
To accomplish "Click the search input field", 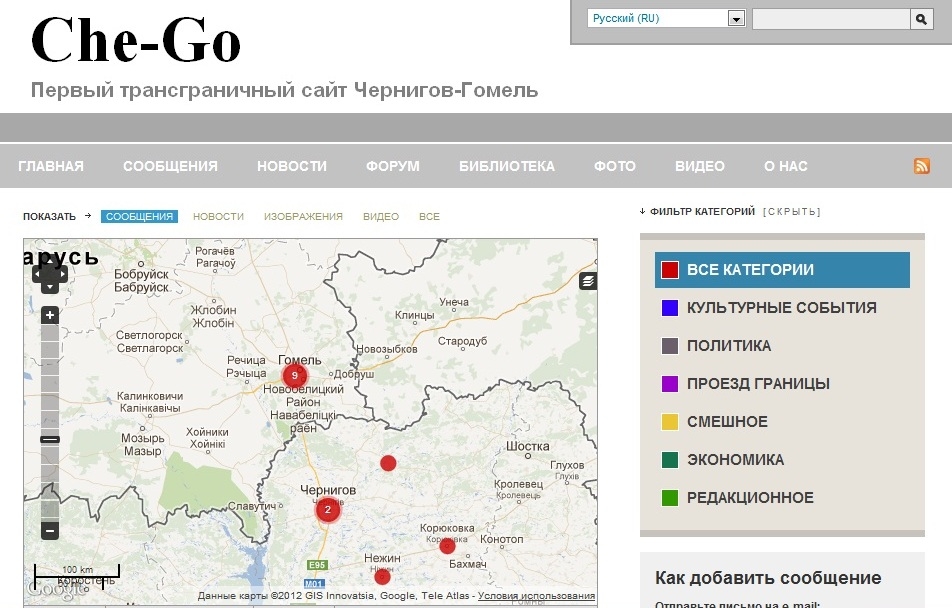I will (x=829, y=19).
